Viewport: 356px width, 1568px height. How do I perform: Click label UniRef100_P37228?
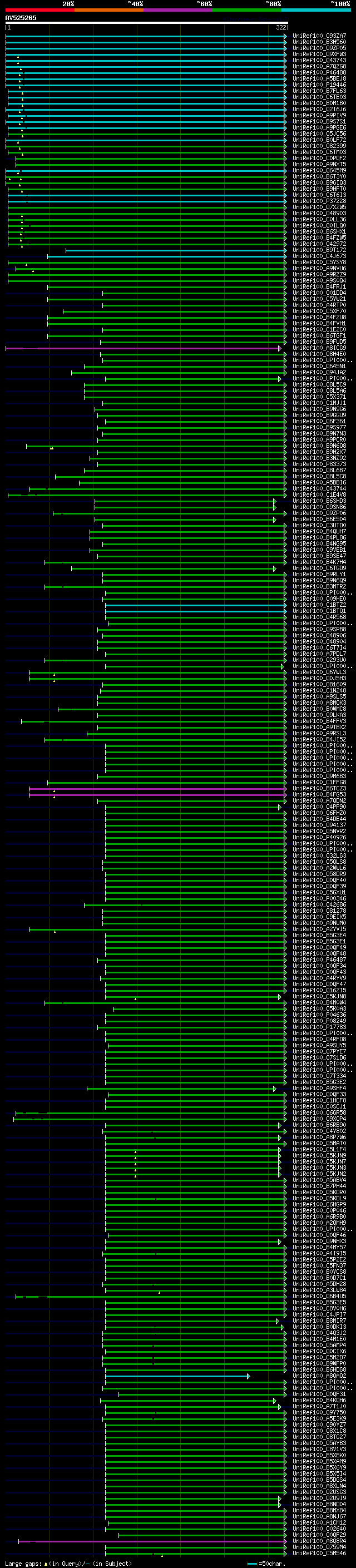point(319,201)
